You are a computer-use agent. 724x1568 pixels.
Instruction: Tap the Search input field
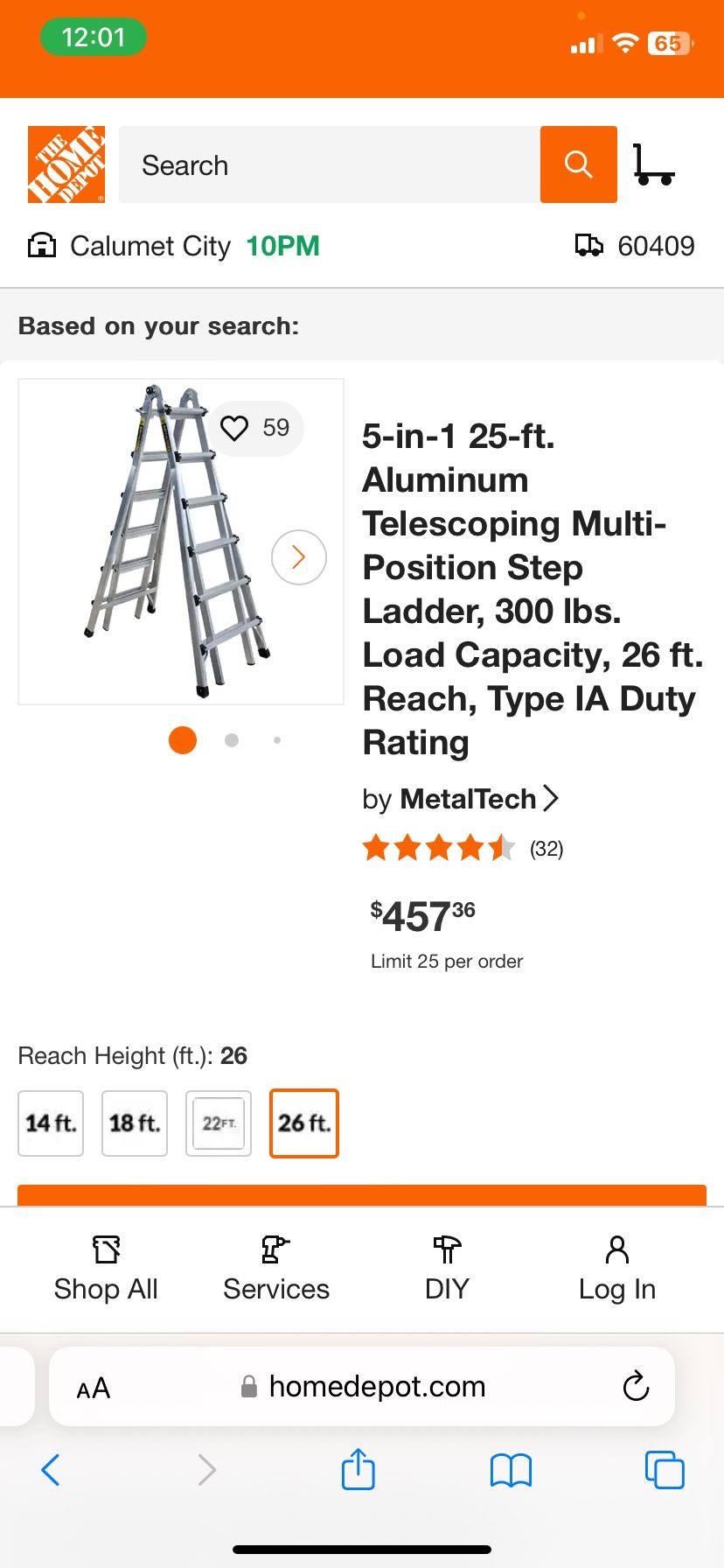(x=329, y=164)
